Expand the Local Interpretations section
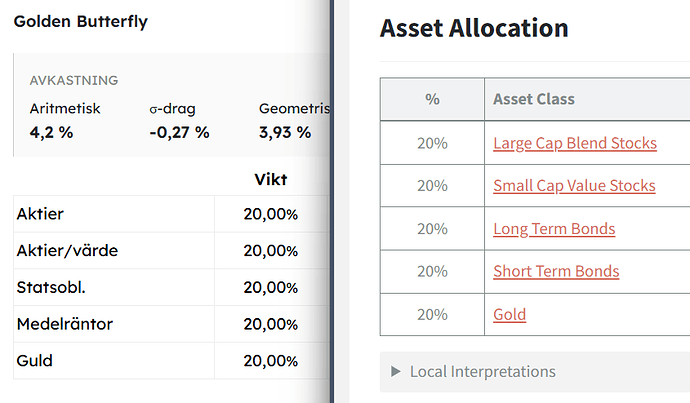This screenshot has width=690, height=403. 482,372
